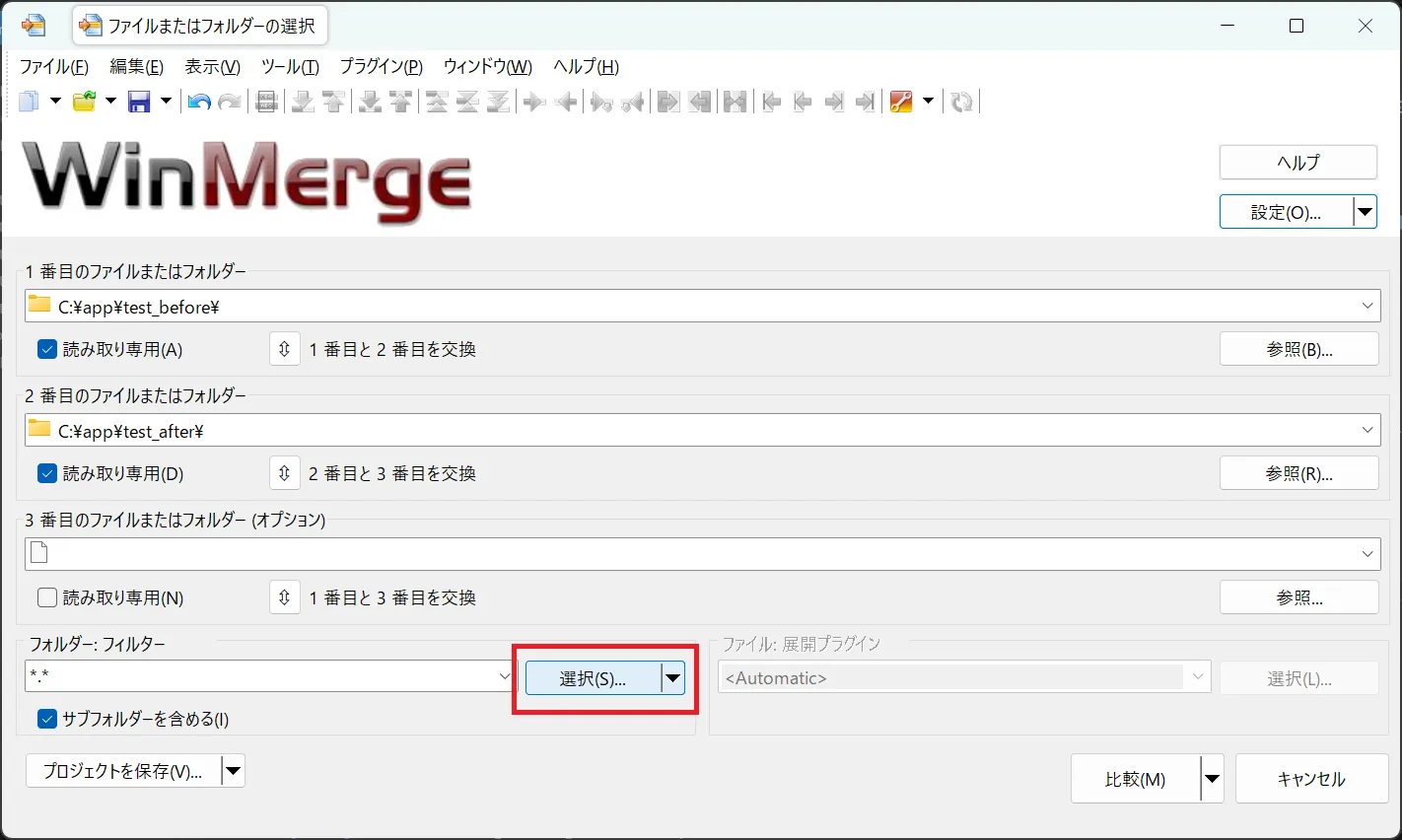
Task: Jump to the Next Difference icon
Action: (x=303, y=102)
